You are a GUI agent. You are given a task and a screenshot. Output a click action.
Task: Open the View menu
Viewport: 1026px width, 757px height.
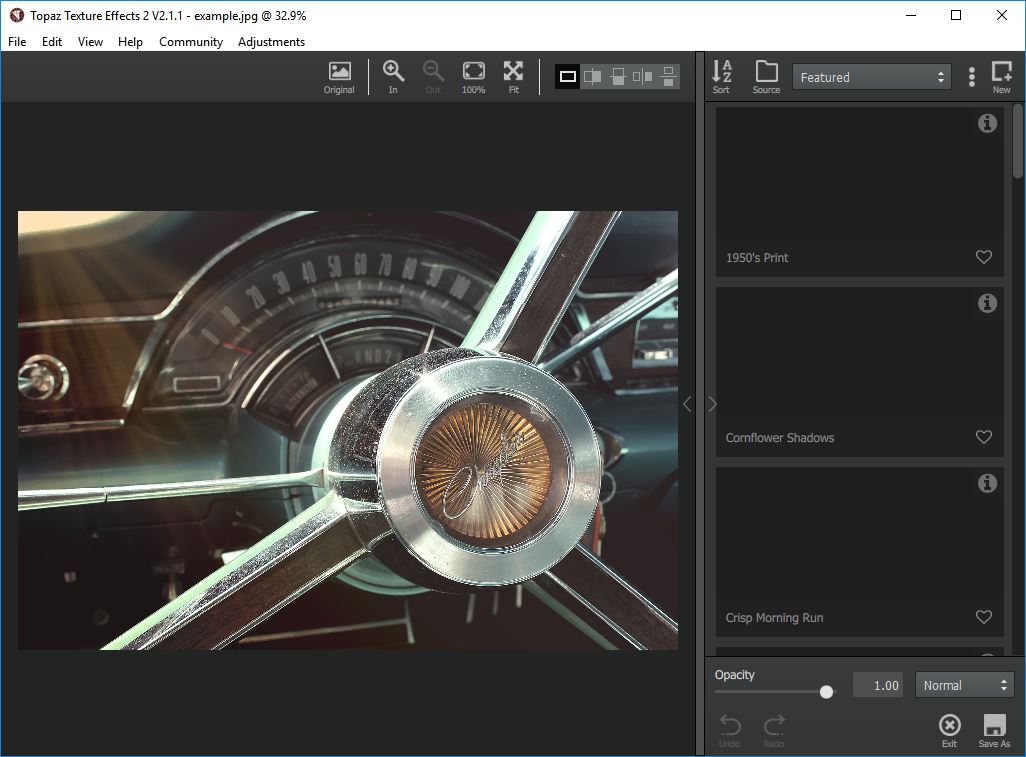90,42
